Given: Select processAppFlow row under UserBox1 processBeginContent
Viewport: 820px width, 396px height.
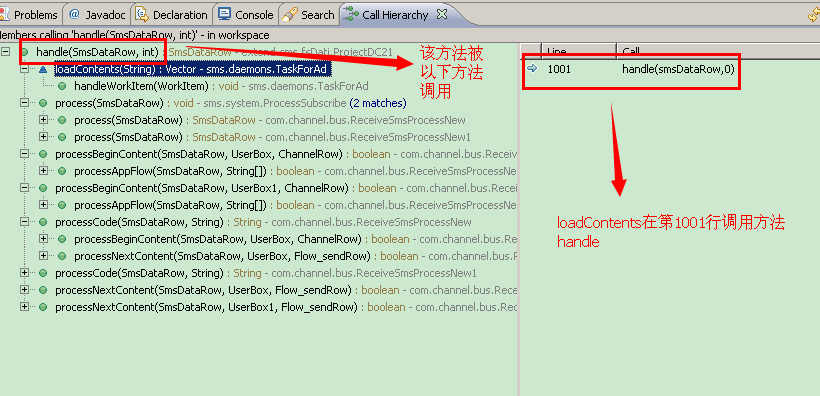Looking at the screenshot, I should pos(295,205).
